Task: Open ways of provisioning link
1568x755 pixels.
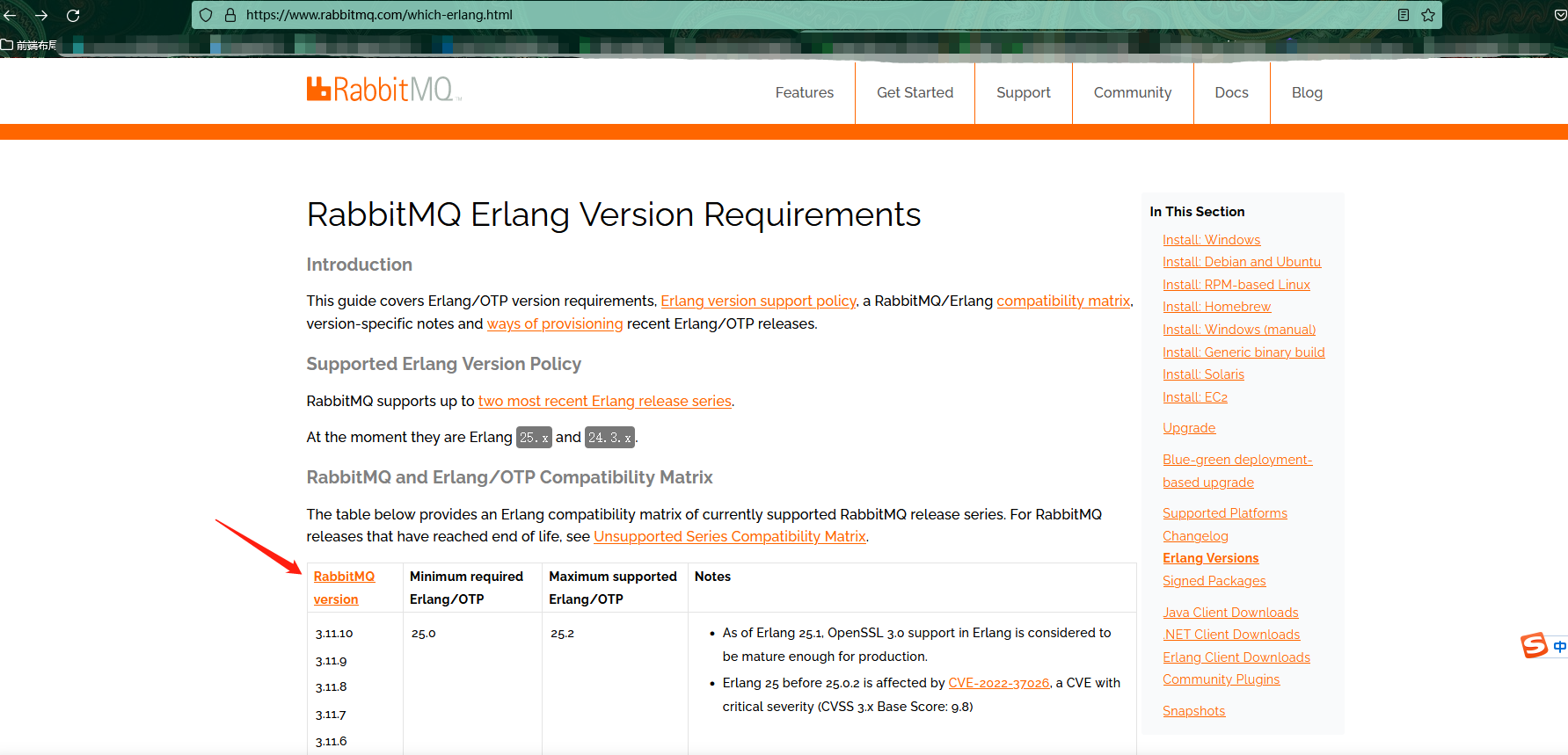Action: click(555, 323)
